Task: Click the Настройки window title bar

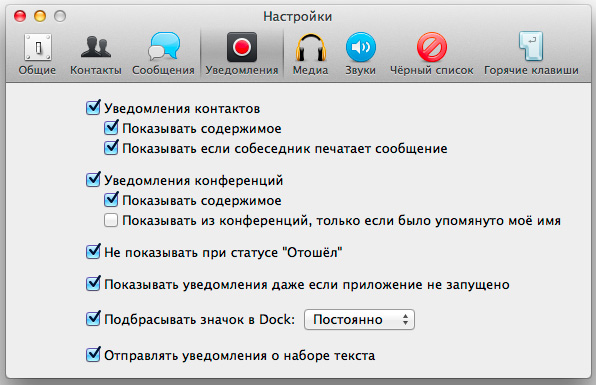Action: point(298,16)
